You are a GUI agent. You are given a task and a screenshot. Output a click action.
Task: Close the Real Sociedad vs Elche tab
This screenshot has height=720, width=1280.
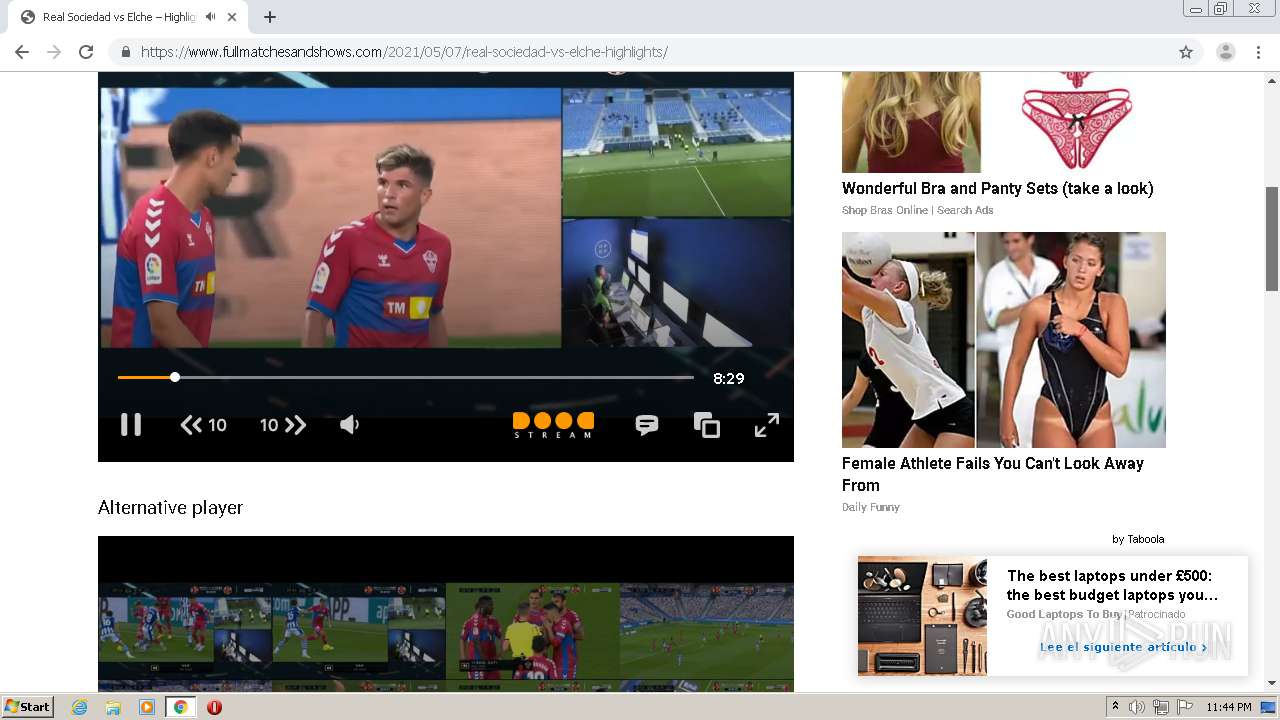tap(232, 17)
